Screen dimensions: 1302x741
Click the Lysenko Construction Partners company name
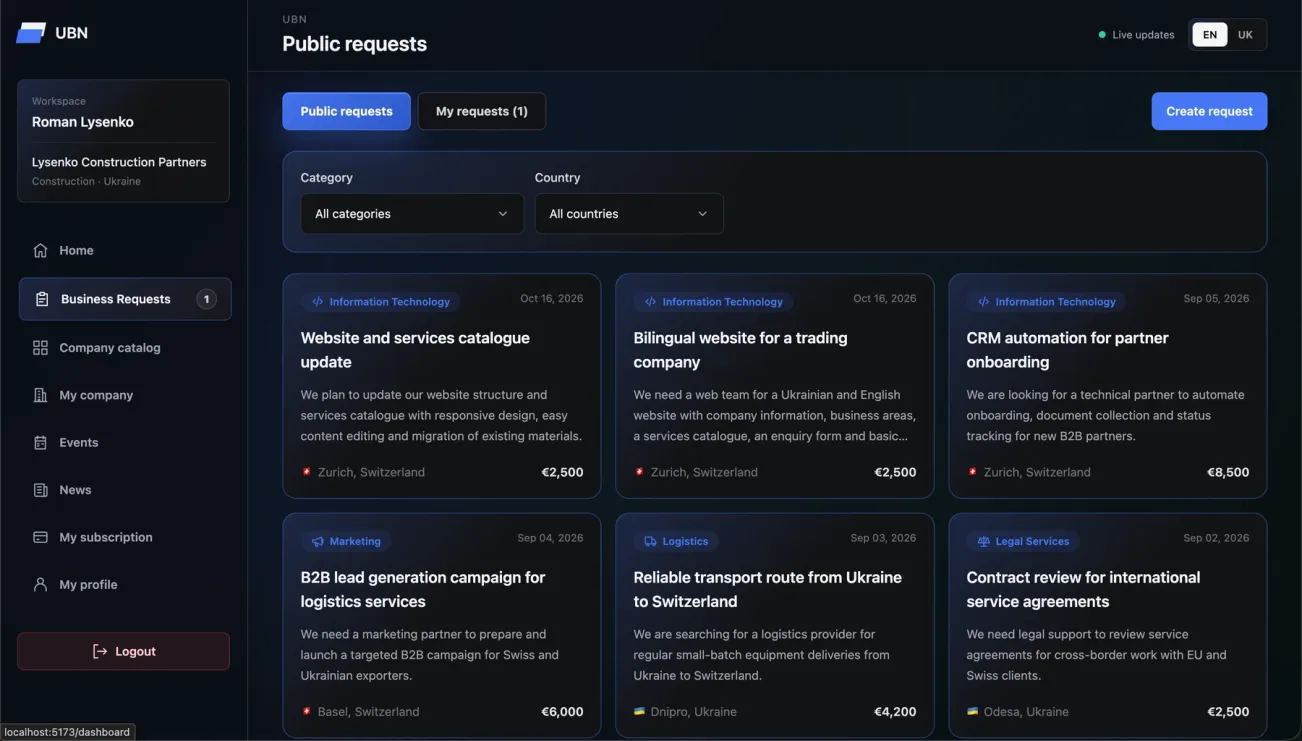click(x=119, y=162)
